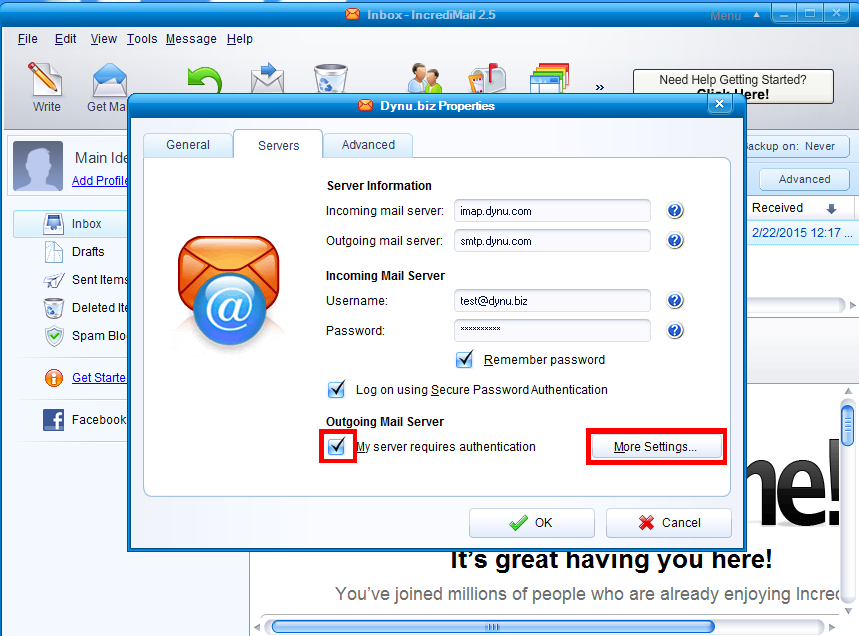Open the Spam Blocker shield folder
This screenshot has width=859, height=636.
click(x=85, y=336)
